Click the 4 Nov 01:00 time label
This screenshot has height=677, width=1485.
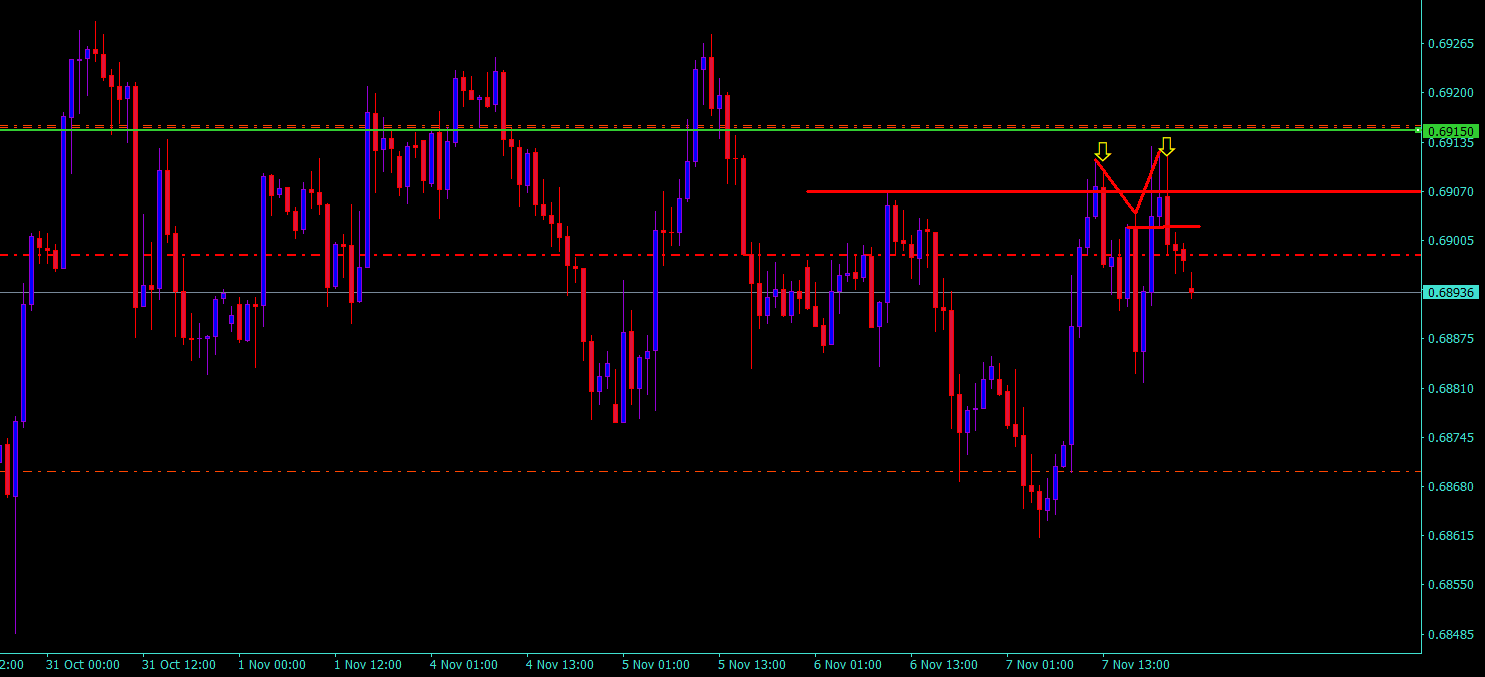click(x=464, y=665)
